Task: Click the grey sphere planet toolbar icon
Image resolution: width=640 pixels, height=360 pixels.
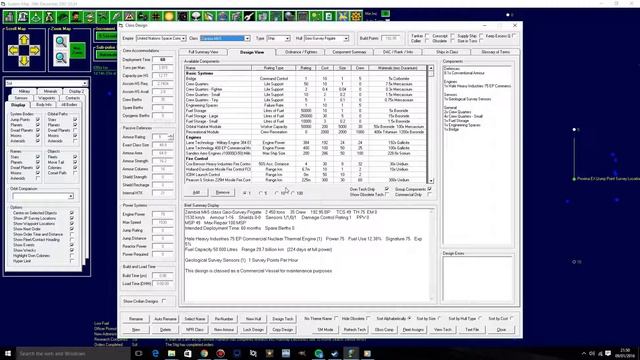Action: point(289,17)
